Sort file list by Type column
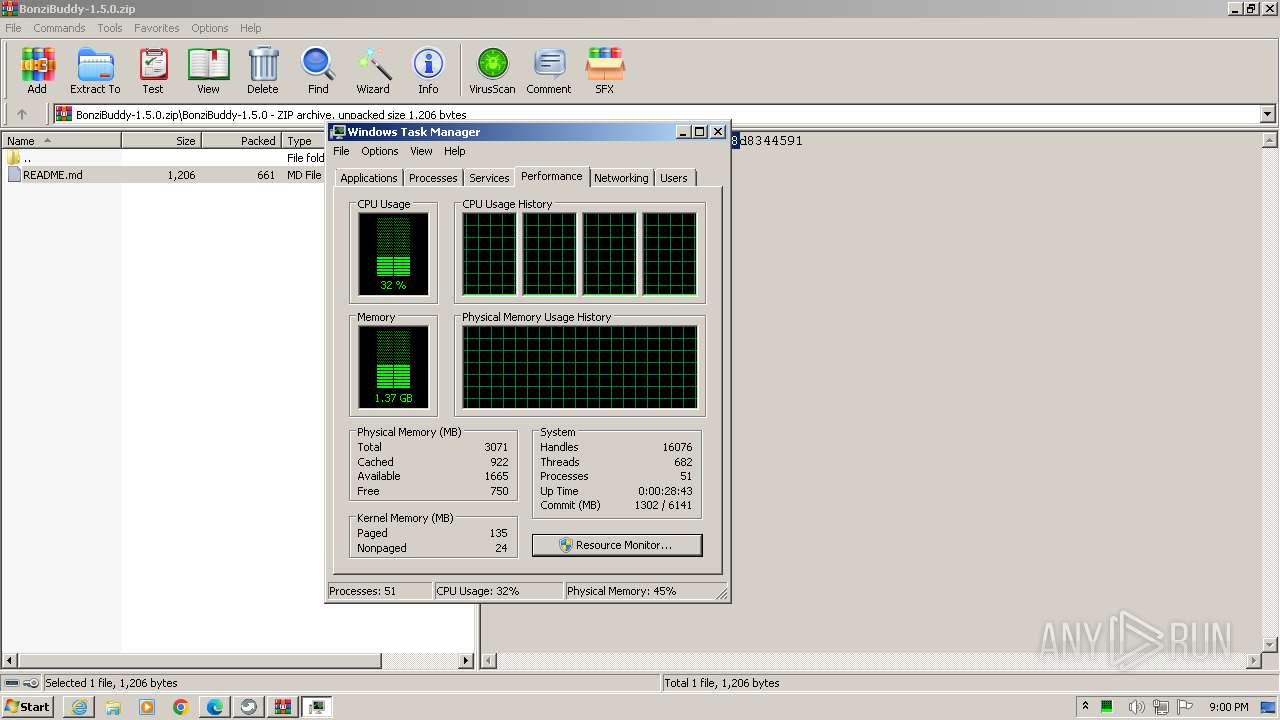The image size is (1280, 720). [304, 141]
